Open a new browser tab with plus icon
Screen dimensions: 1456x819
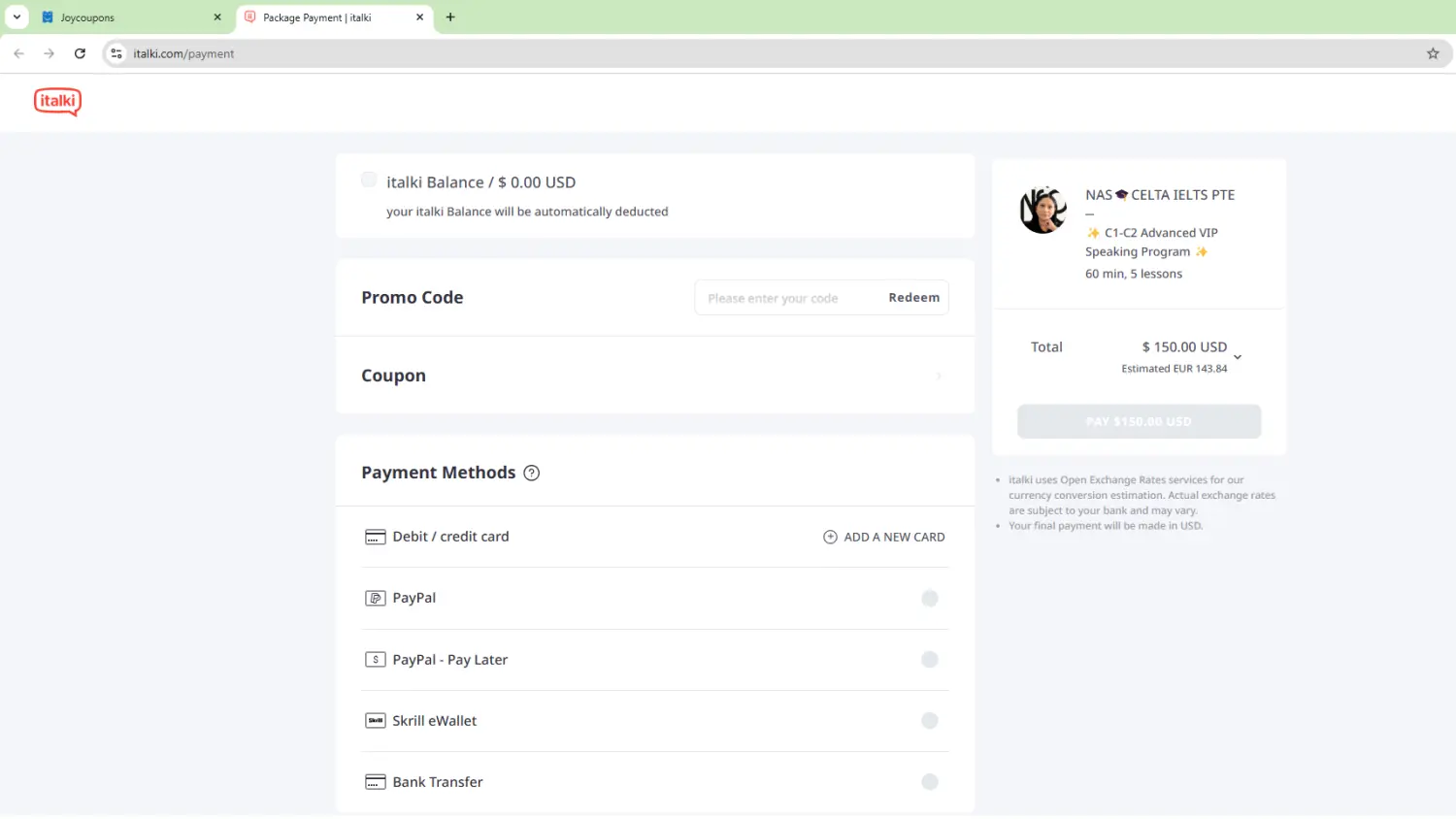coord(450,17)
